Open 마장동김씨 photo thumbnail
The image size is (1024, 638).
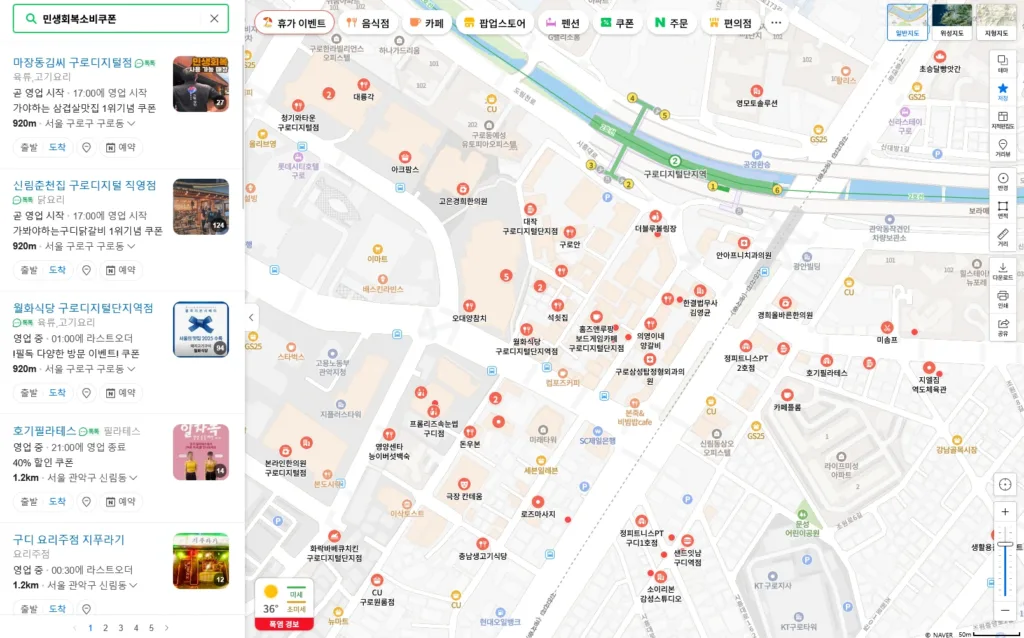[x=200, y=84]
